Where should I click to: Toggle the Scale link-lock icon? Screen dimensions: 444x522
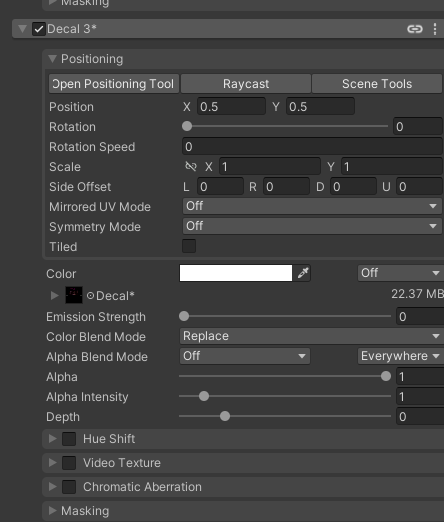pos(191,166)
